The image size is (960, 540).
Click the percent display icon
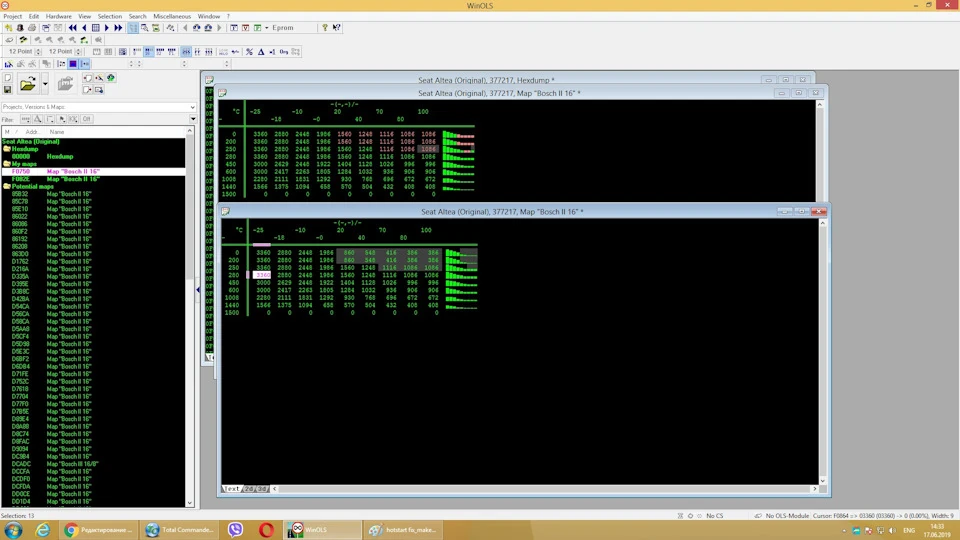coord(249,51)
